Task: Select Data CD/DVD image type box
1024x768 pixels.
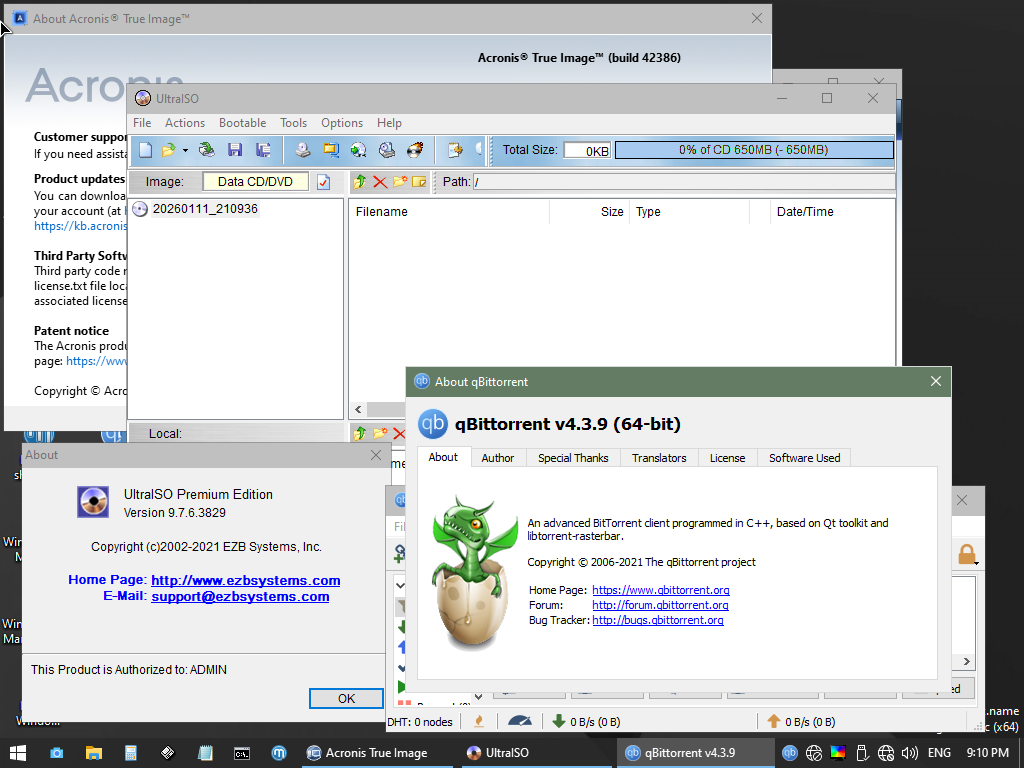Action: tap(256, 182)
